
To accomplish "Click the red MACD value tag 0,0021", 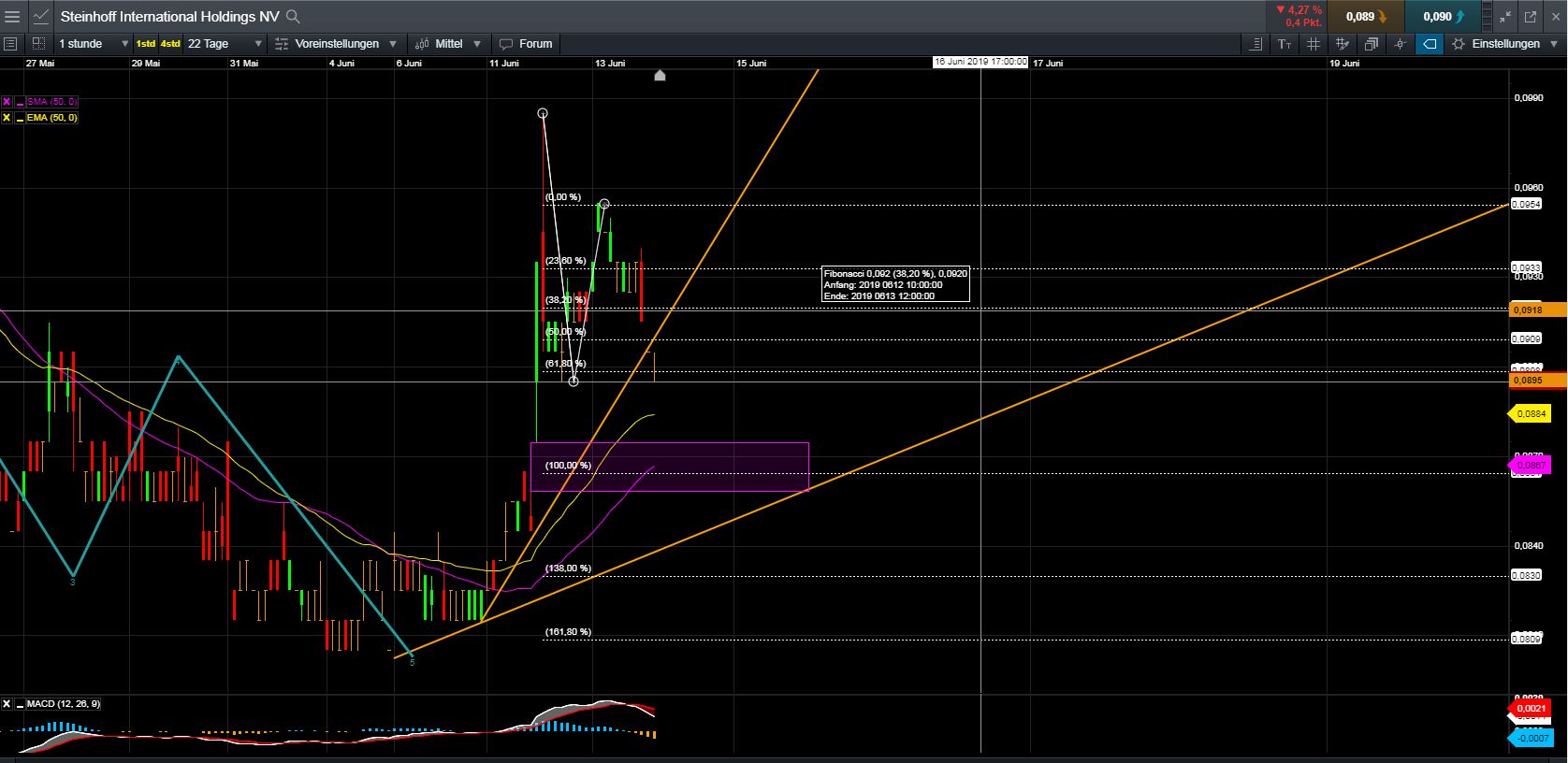I will pos(1529,710).
